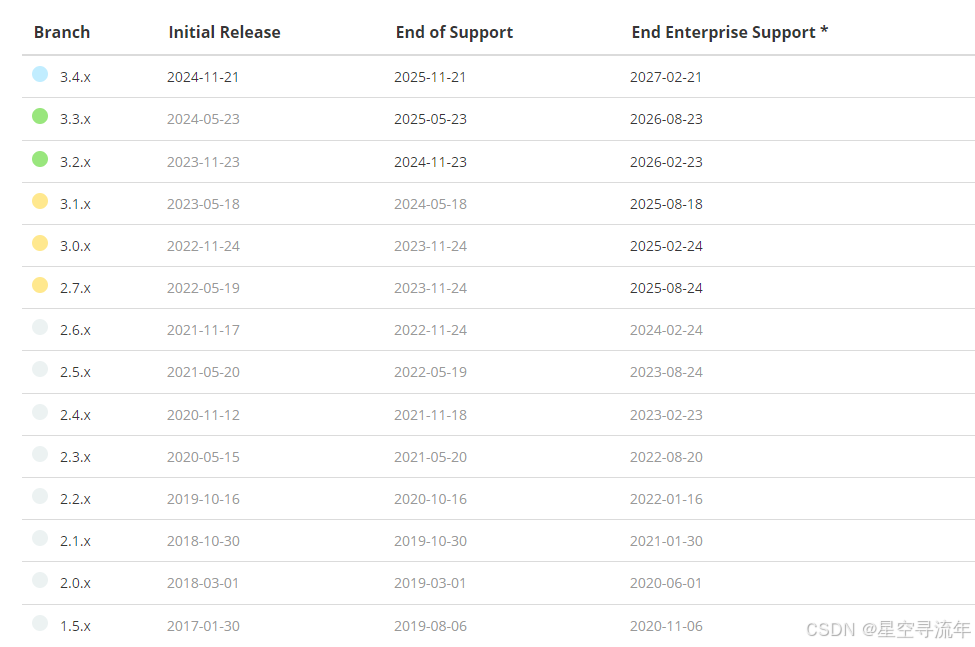Click the green status dot beside 3.3.x
975x647 pixels.
[x=40, y=116]
